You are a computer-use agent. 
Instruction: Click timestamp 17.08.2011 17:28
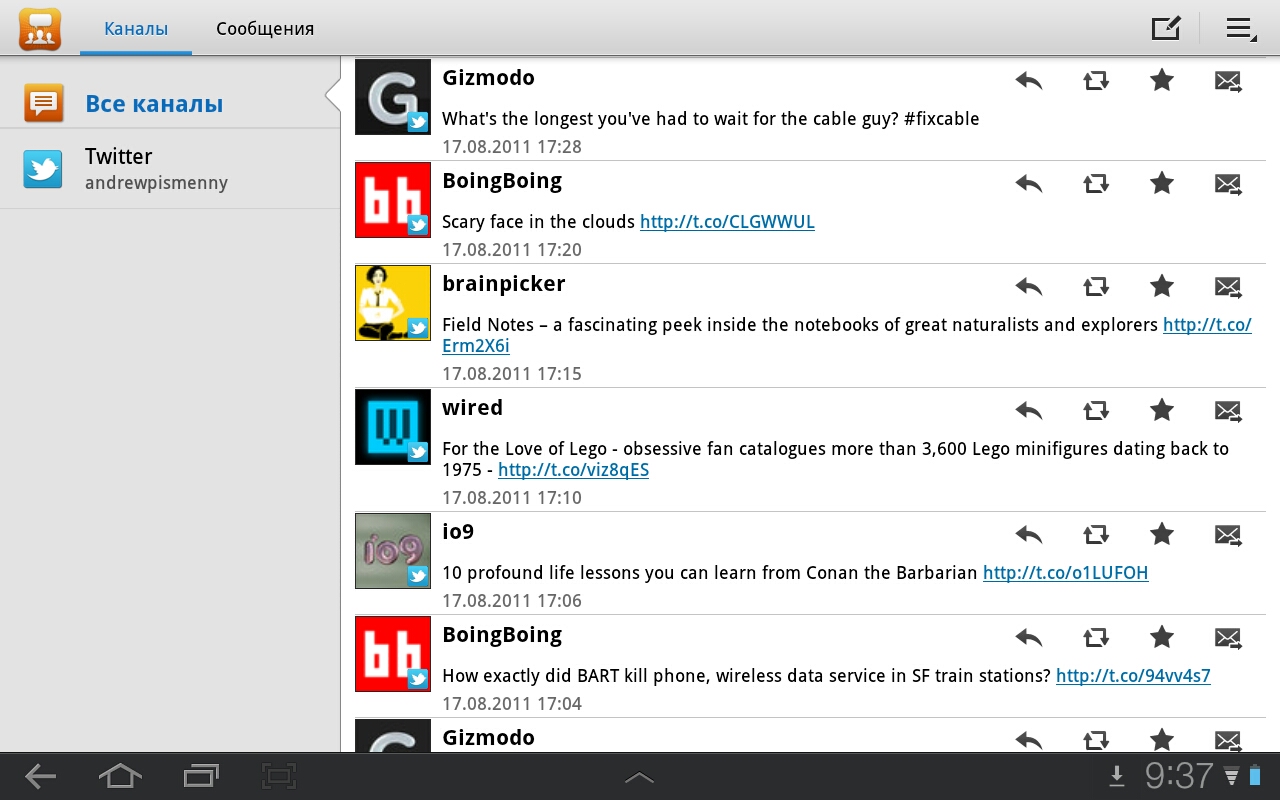point(512,147)
